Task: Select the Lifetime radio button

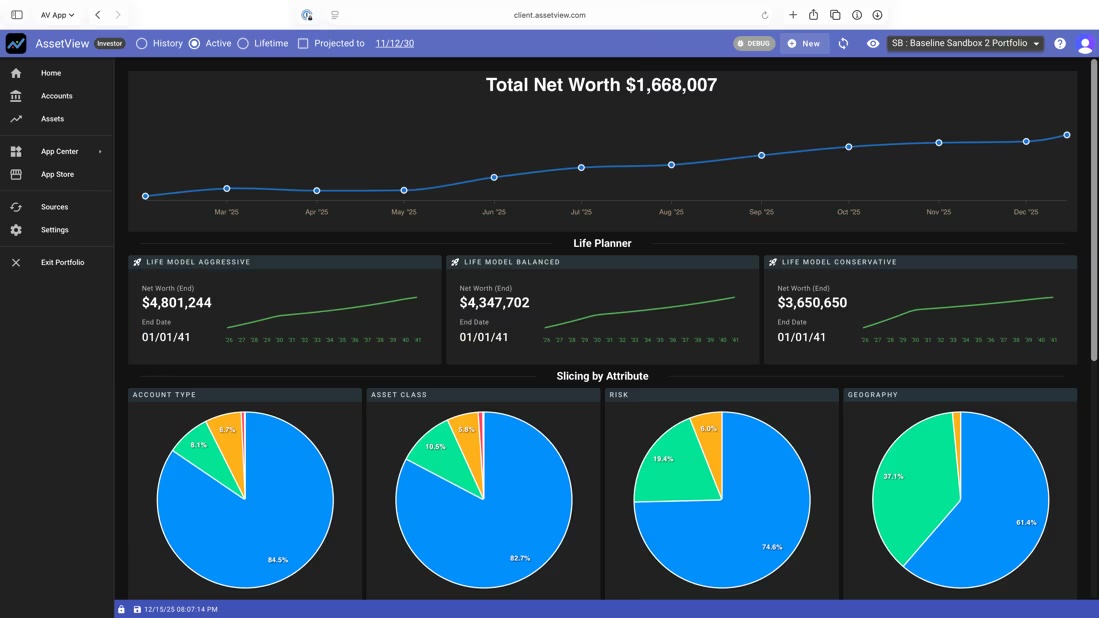Action: (243, 44)
